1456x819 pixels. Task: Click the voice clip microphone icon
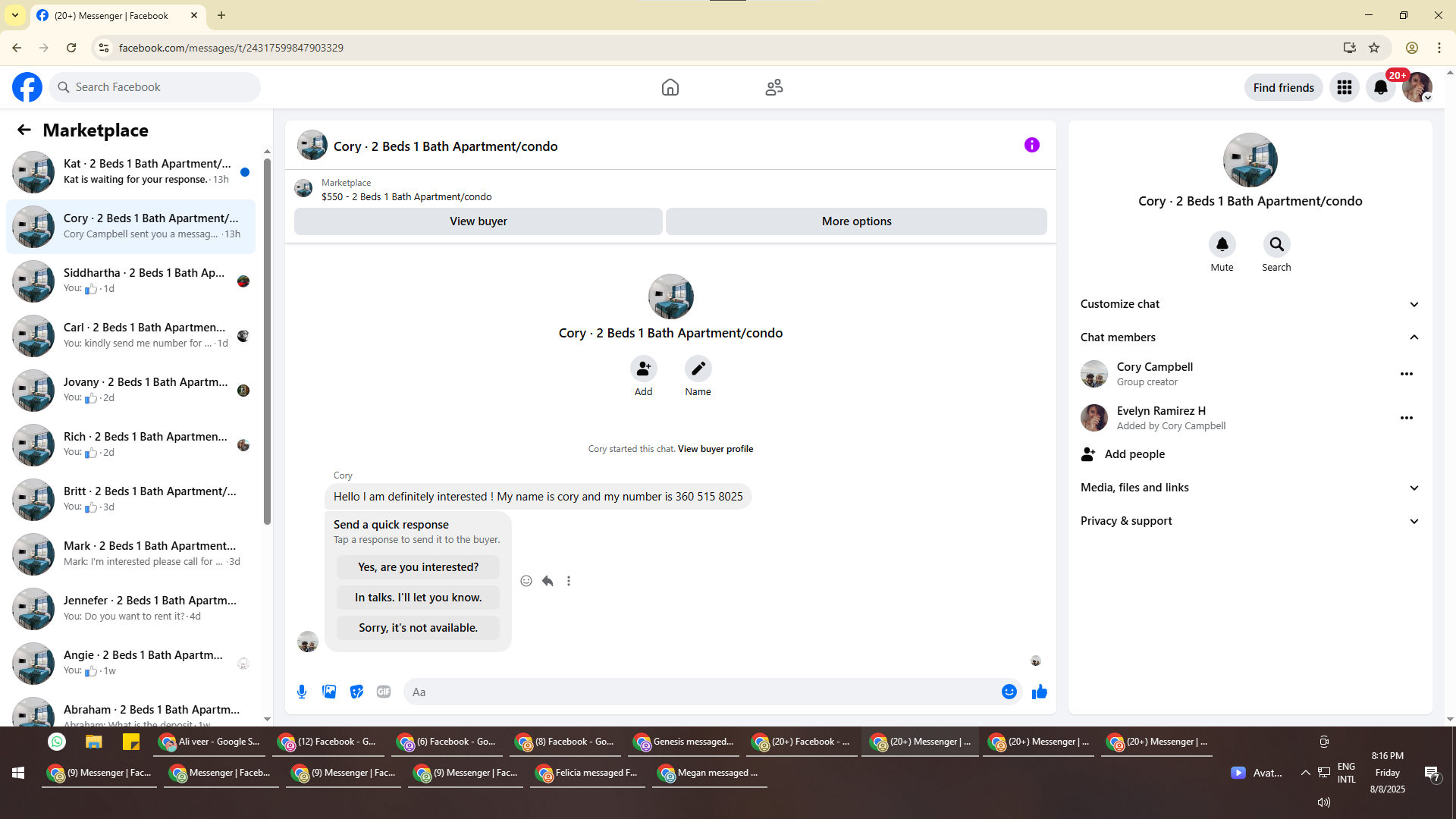pyautogui.click(x=302, y=692)
